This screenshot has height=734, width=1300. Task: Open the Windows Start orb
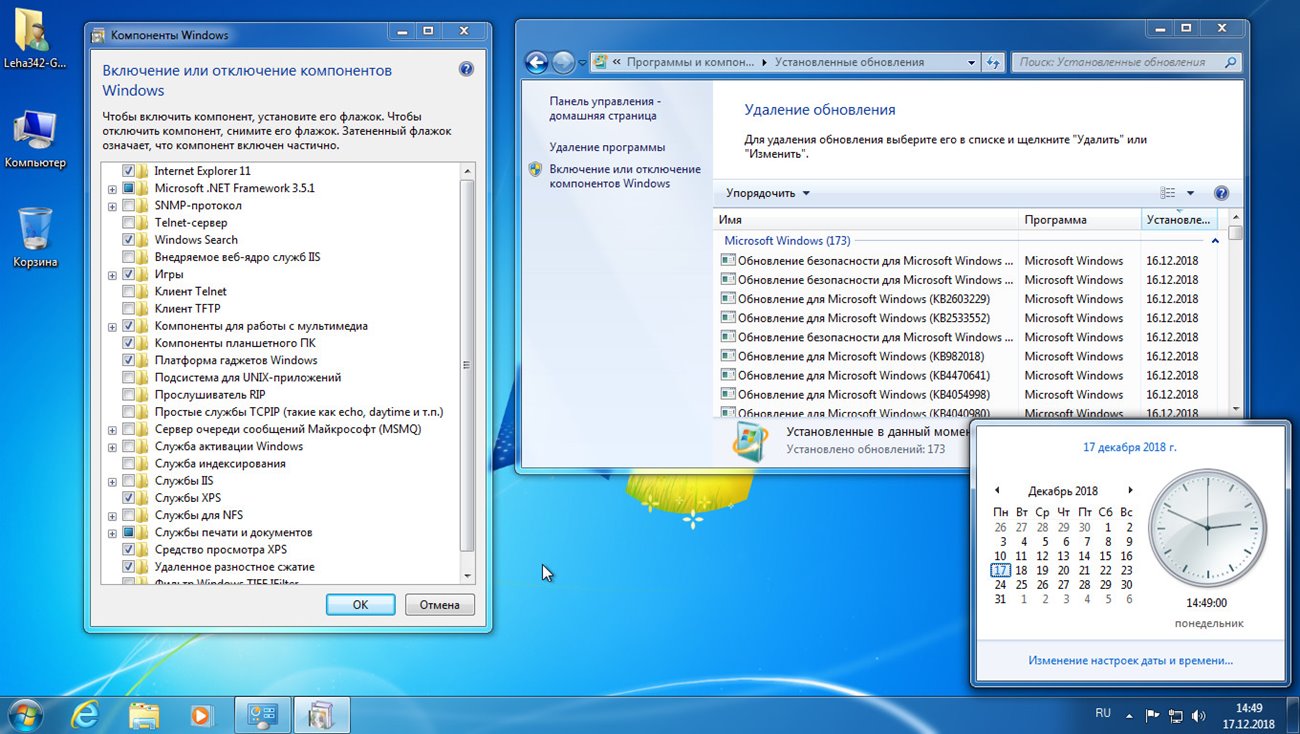[24, 715]
